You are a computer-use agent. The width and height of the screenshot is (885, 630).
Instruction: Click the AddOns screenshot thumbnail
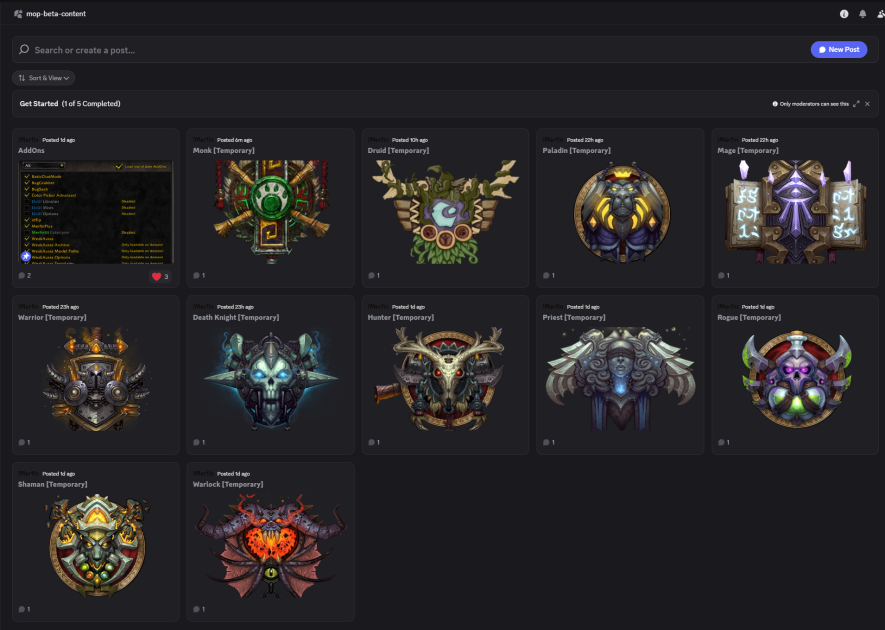click(96, 212)
